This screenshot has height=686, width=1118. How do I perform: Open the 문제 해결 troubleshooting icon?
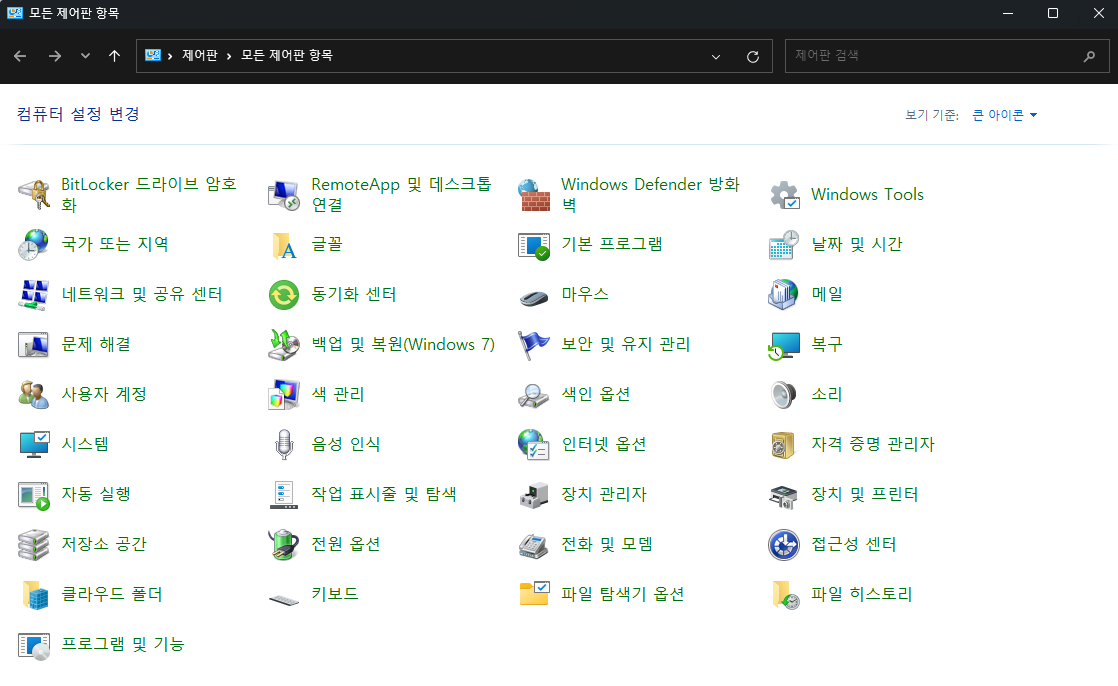(x=34, y=344)
